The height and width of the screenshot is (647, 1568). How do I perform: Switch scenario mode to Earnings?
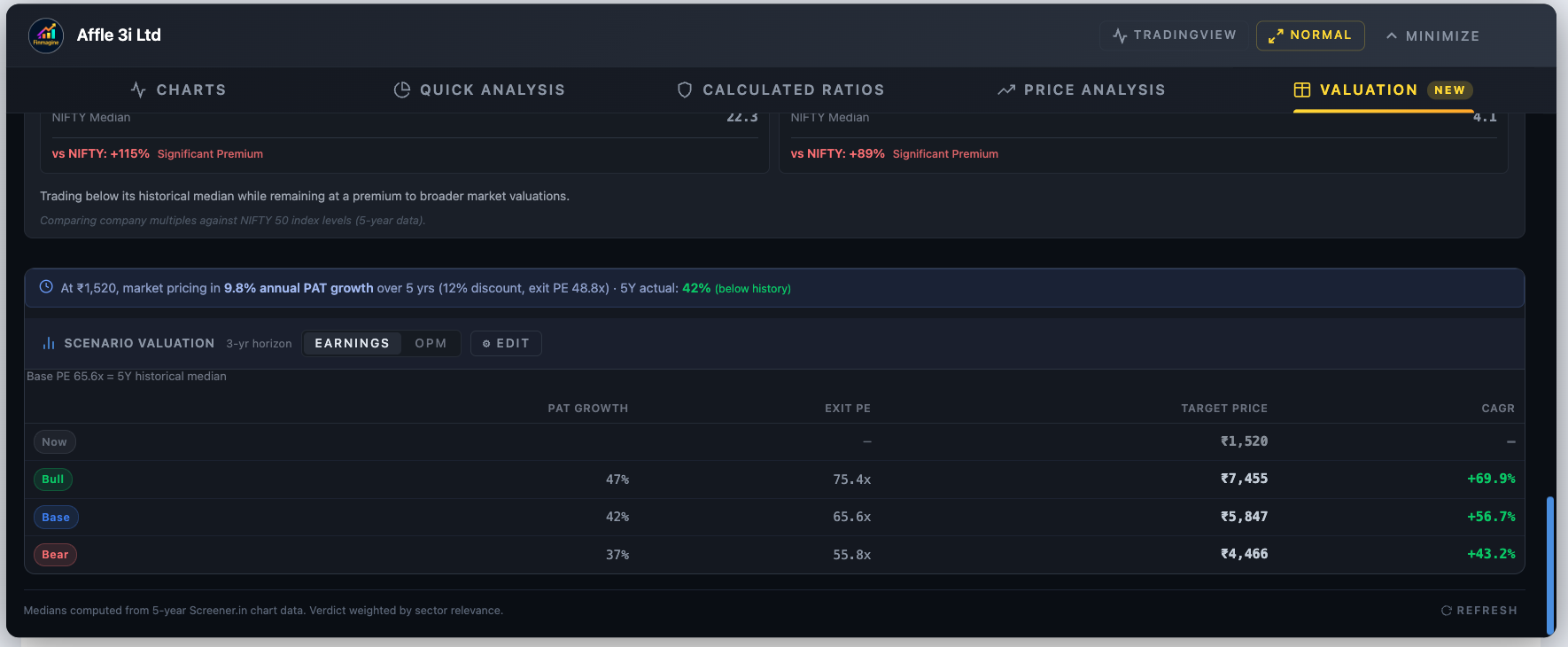[352, 343]
